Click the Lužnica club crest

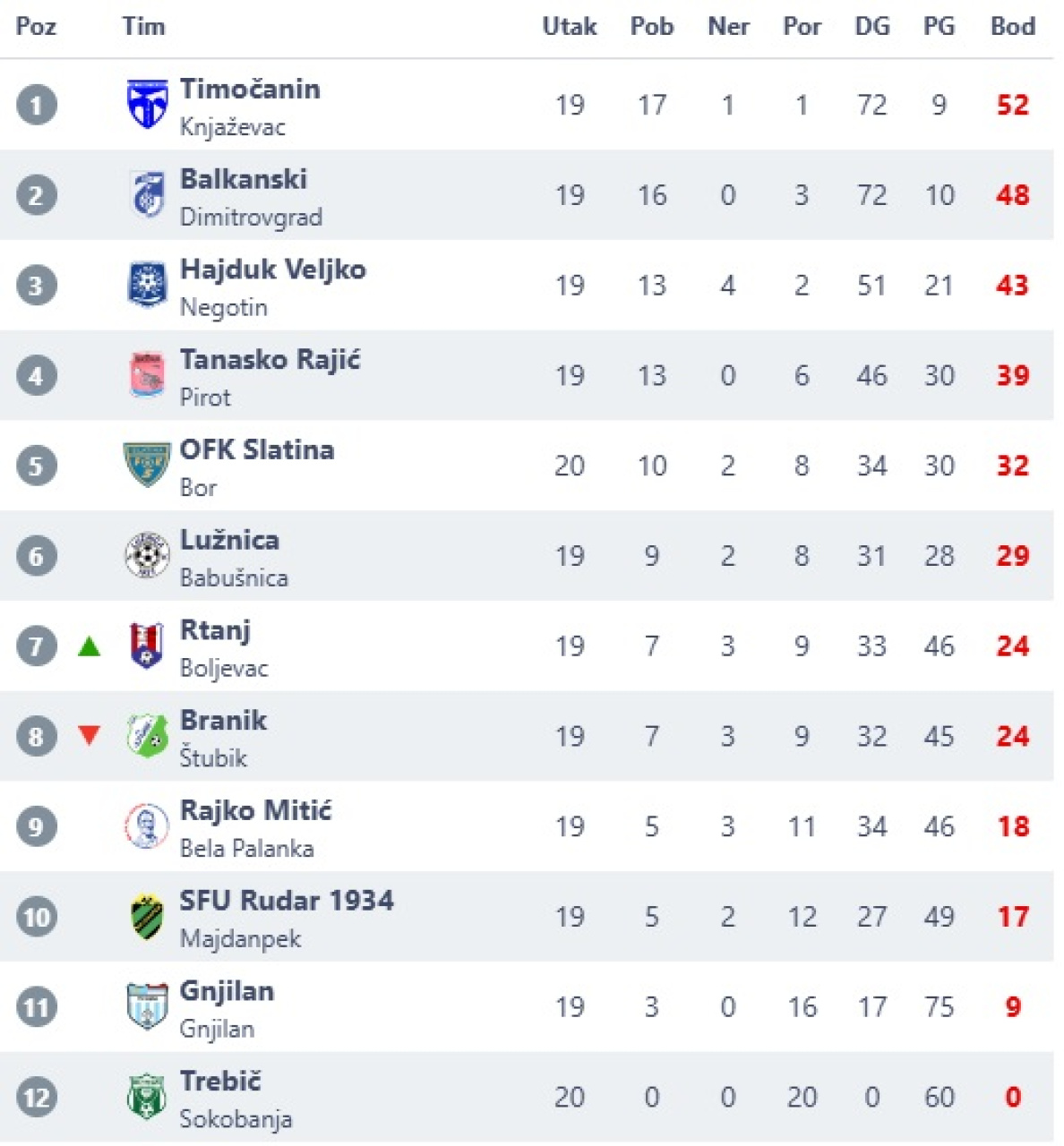147,555
